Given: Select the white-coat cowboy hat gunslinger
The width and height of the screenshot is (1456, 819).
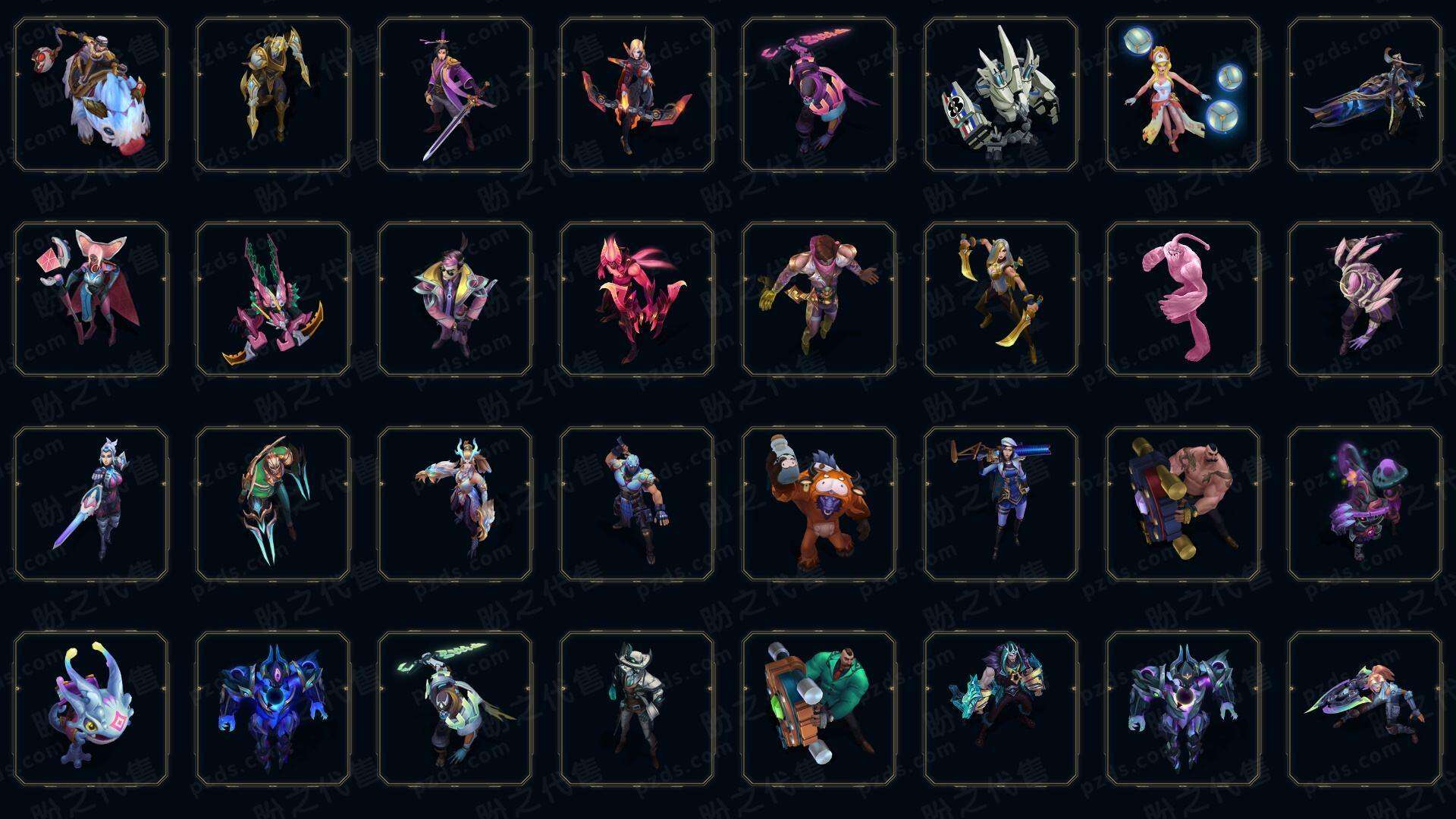Looking at the screenshot, I should tap(637, 708).
